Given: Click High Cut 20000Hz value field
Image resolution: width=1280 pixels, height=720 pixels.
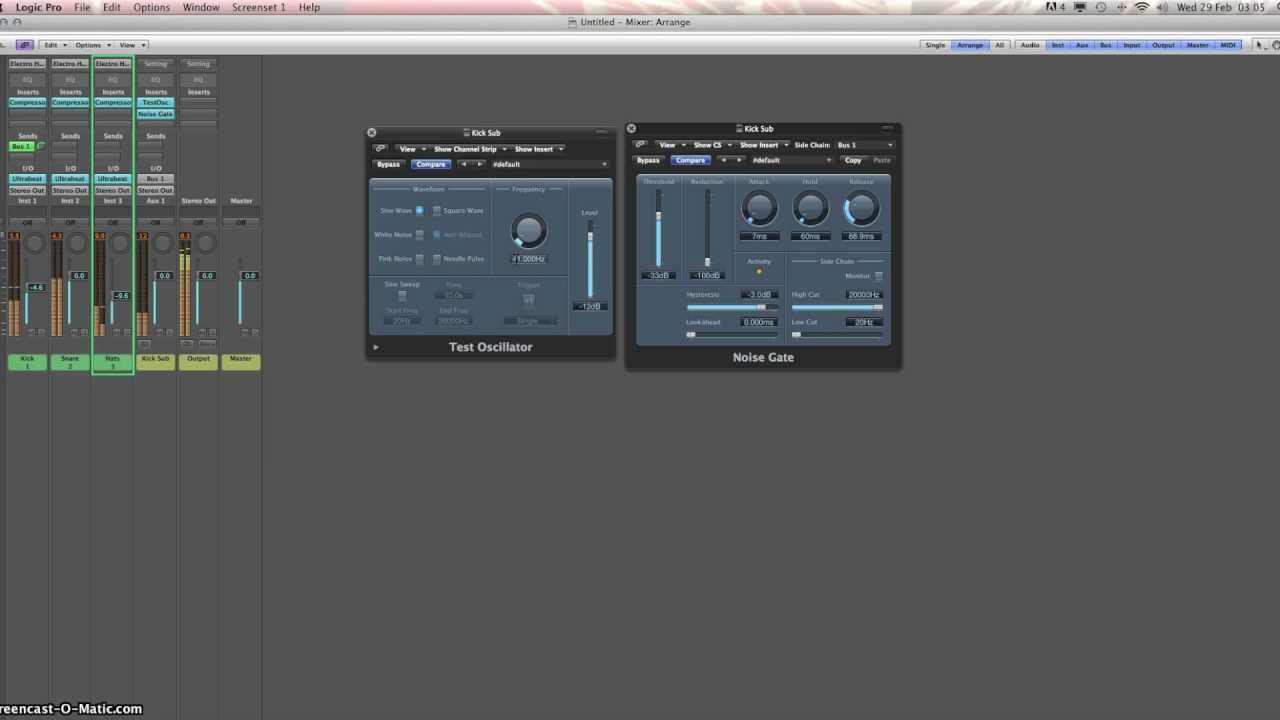Looking at the screenshot, I should click(x=864, y=295).
